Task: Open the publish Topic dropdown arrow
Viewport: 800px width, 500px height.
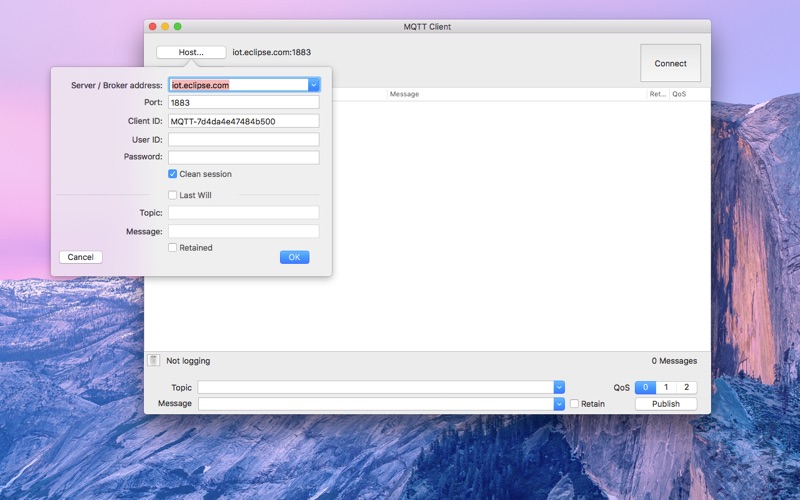Action: point(559,387)
